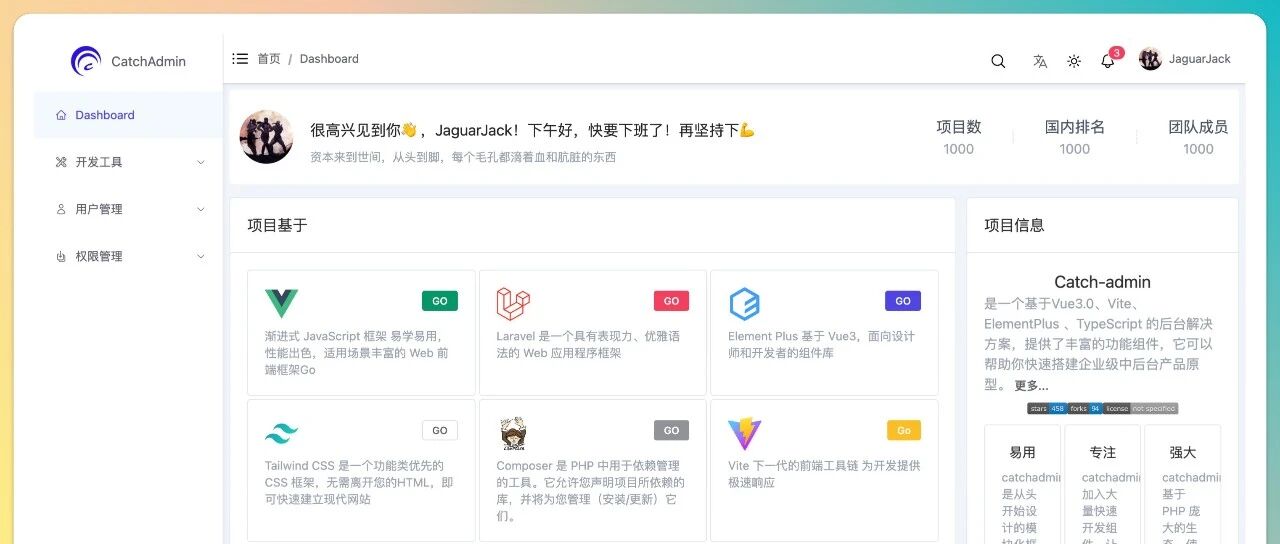Screen dimensions: 1280x544
Task: Open the search magnifier icon
Action: (x=998, y=61)
